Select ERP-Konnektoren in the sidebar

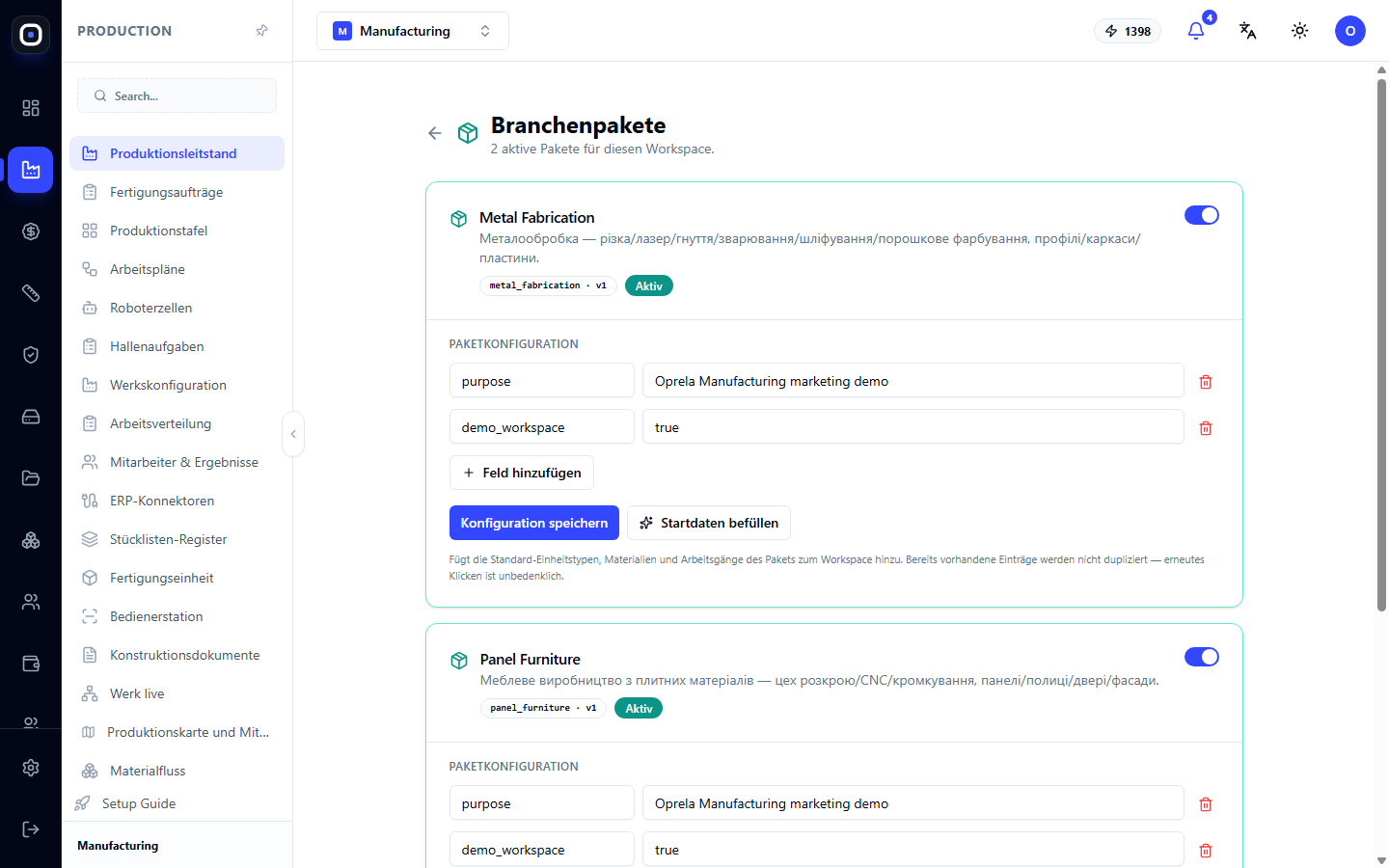pos(177,501)
